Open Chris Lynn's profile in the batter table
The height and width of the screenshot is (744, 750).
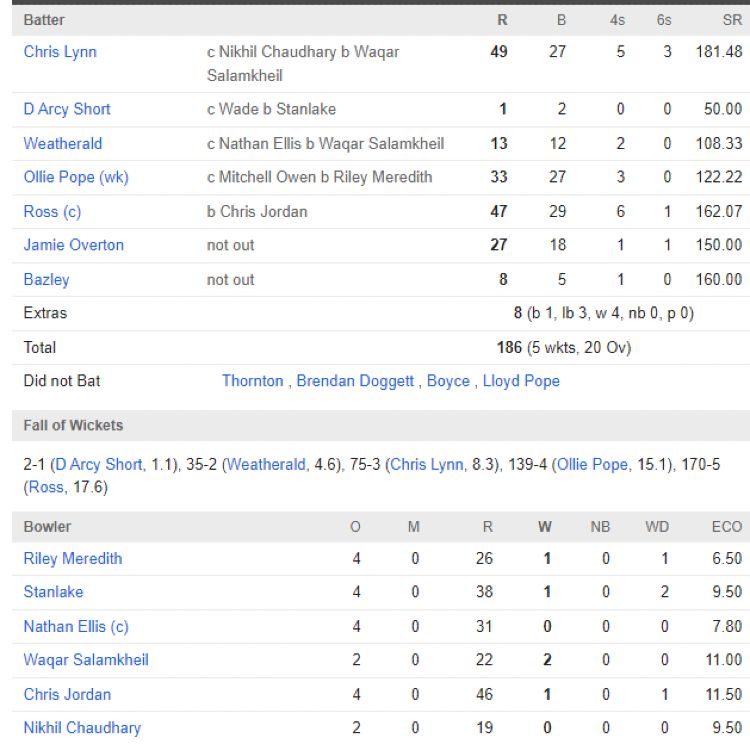coord(60,52)
